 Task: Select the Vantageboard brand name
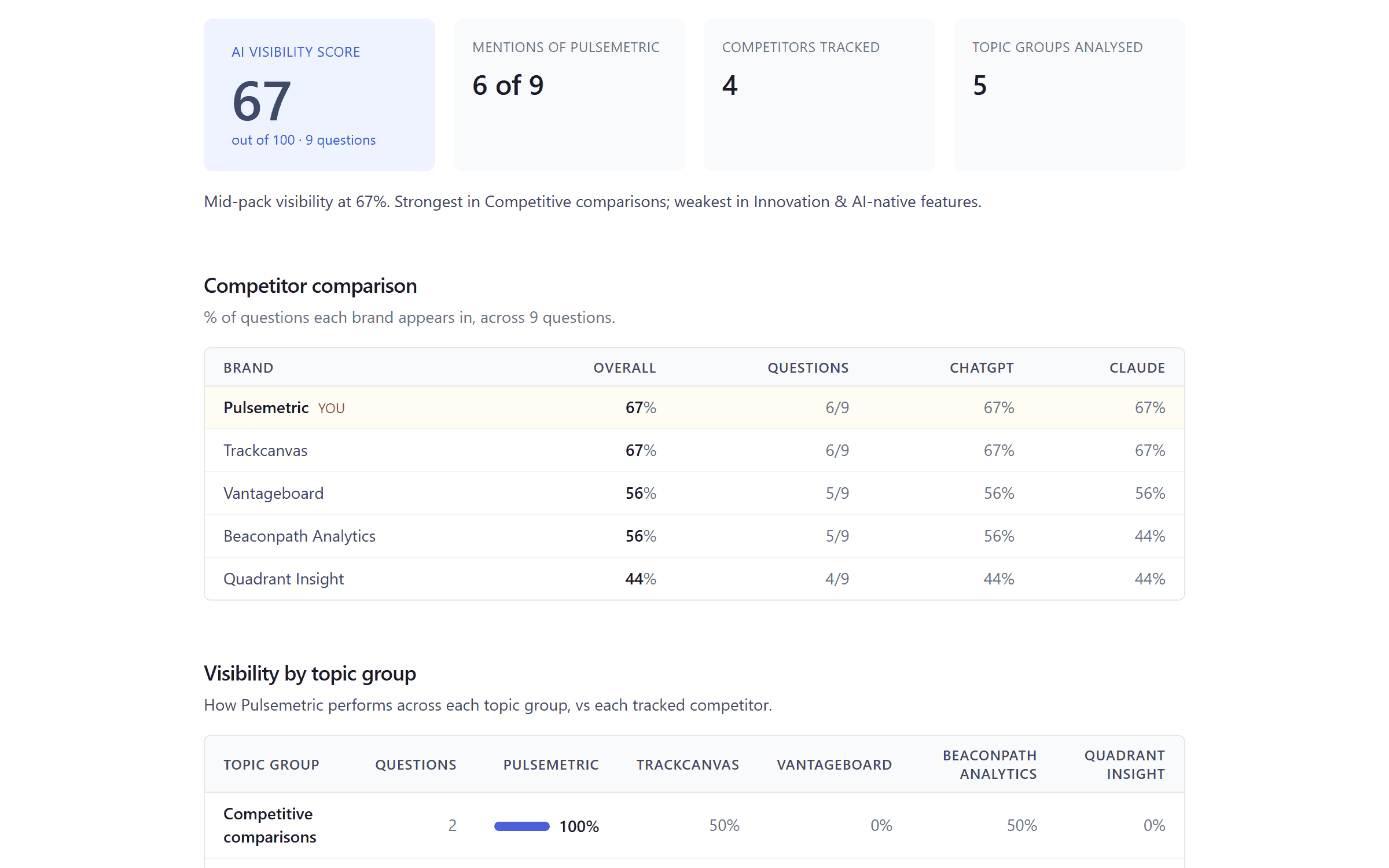pyautogui.click(x=274, y=493)
